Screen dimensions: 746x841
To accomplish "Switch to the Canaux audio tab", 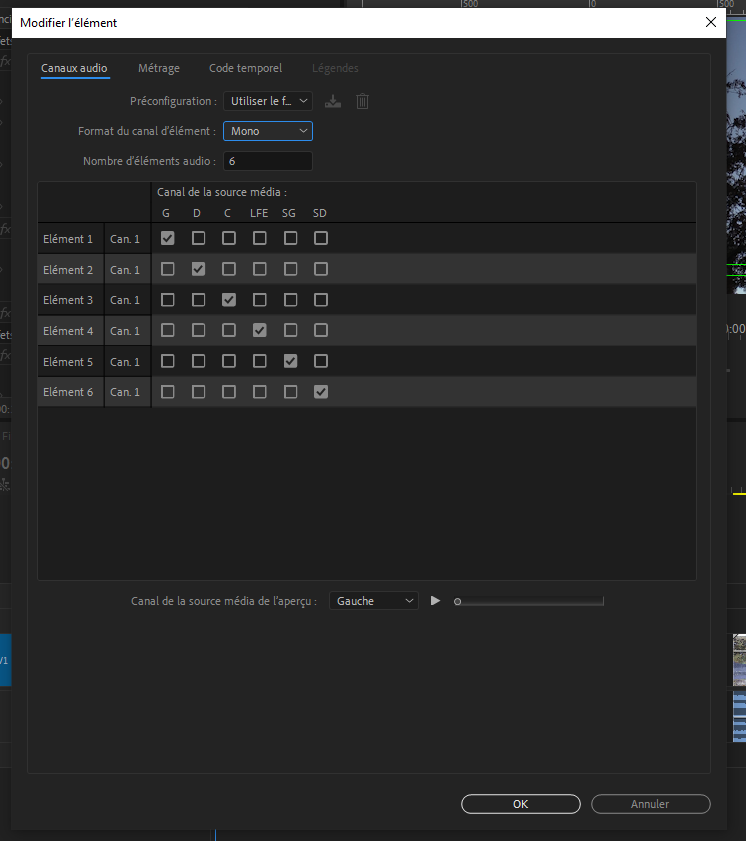I will pyautogui.click(x=74, y=68).
